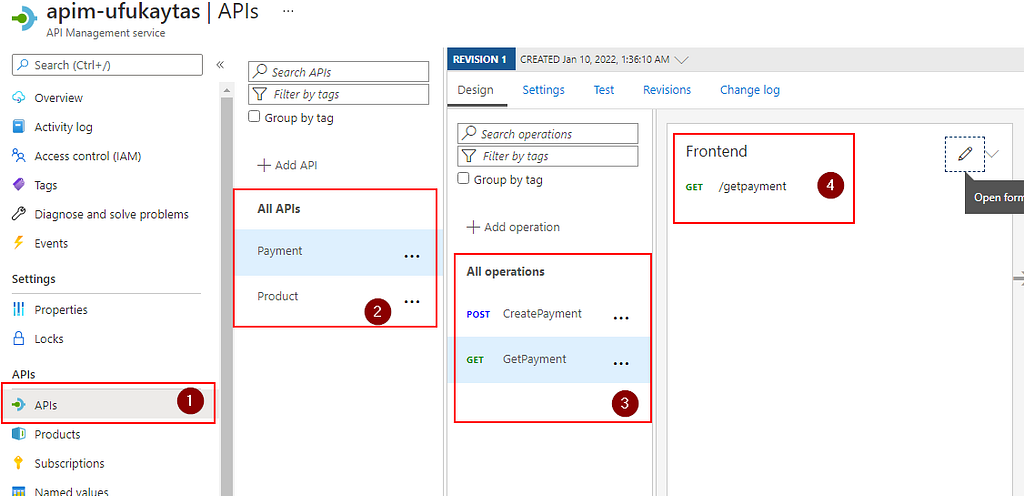Click the Add operation button label
Image resolution: width=1024 pixels, height=496 pixels.
pos(522,227)
